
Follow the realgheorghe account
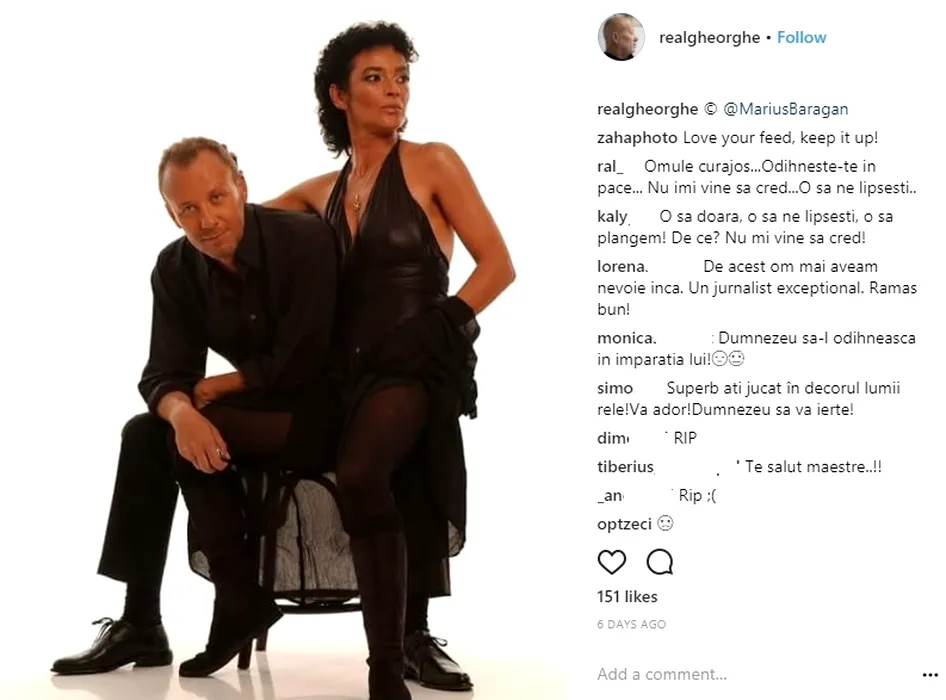point(801,37)
